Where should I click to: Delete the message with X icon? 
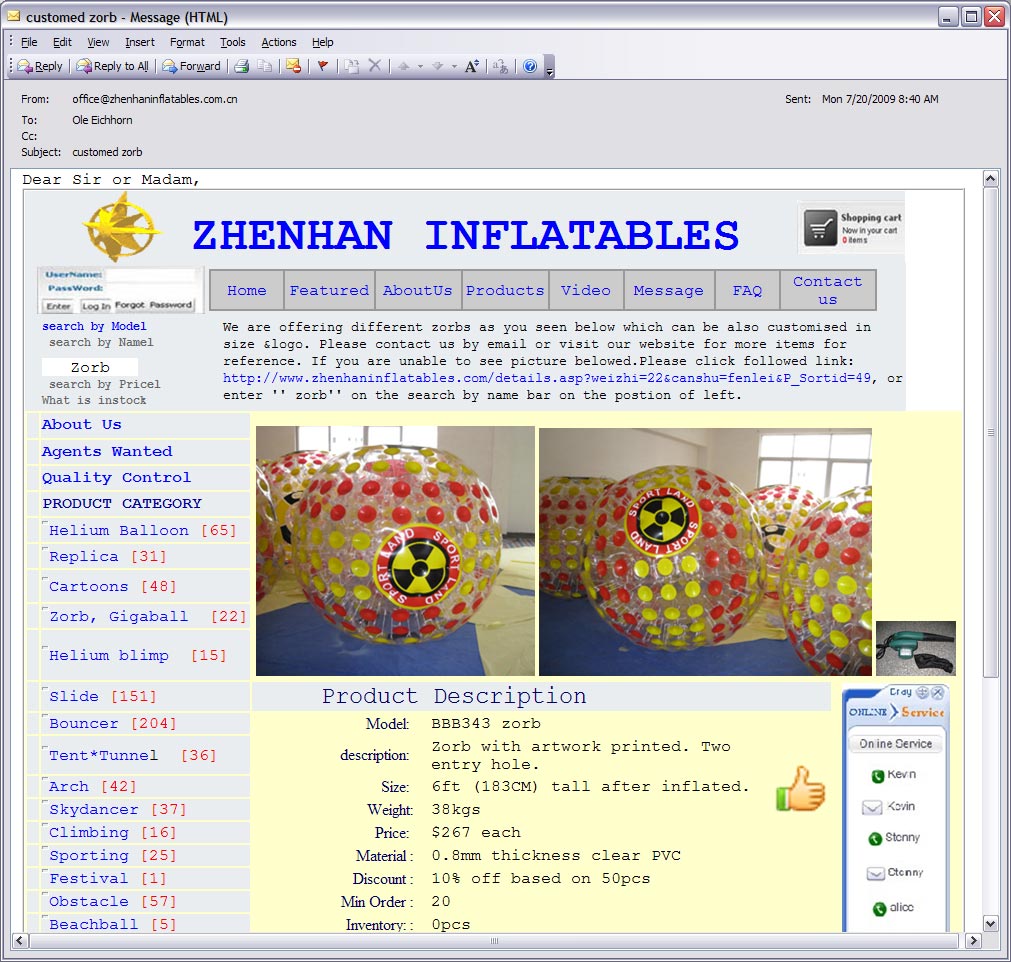[x=375, y=66]
